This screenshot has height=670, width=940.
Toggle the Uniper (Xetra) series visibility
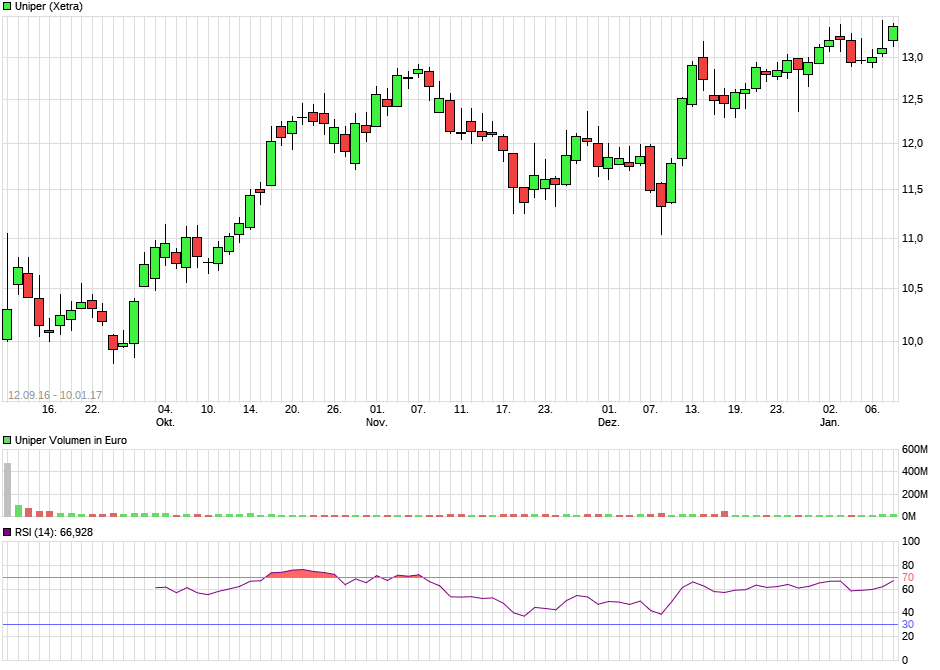click(x=45, y=7)
